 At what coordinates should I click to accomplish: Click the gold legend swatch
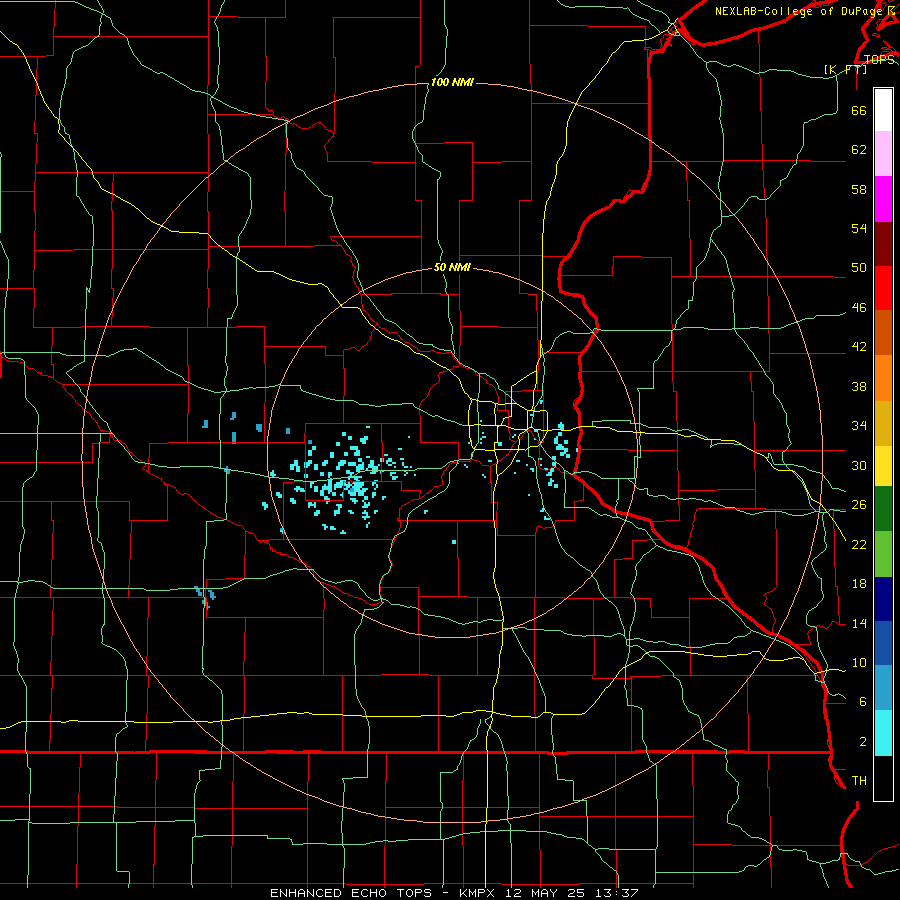(883, 423)
